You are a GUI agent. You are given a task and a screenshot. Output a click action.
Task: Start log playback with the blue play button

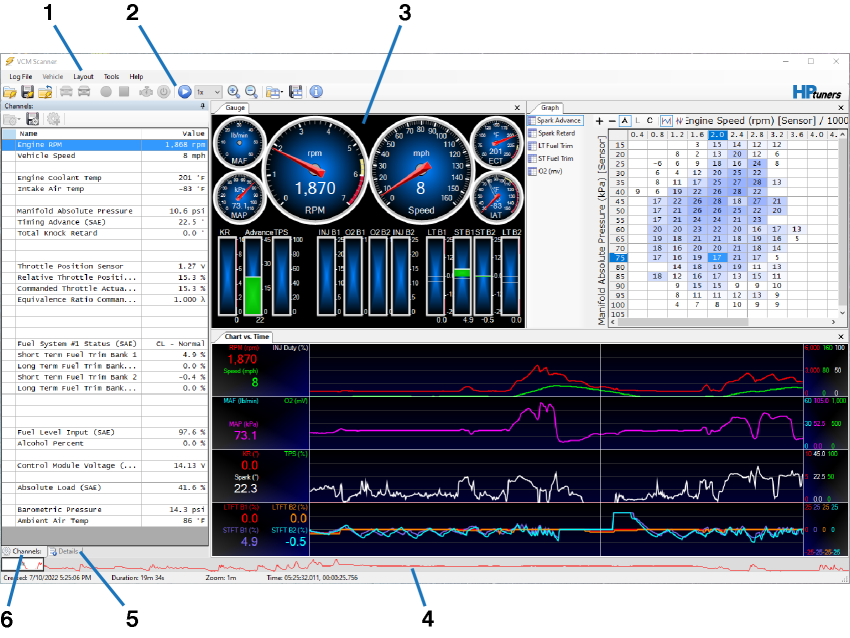[x=184, y=92]
